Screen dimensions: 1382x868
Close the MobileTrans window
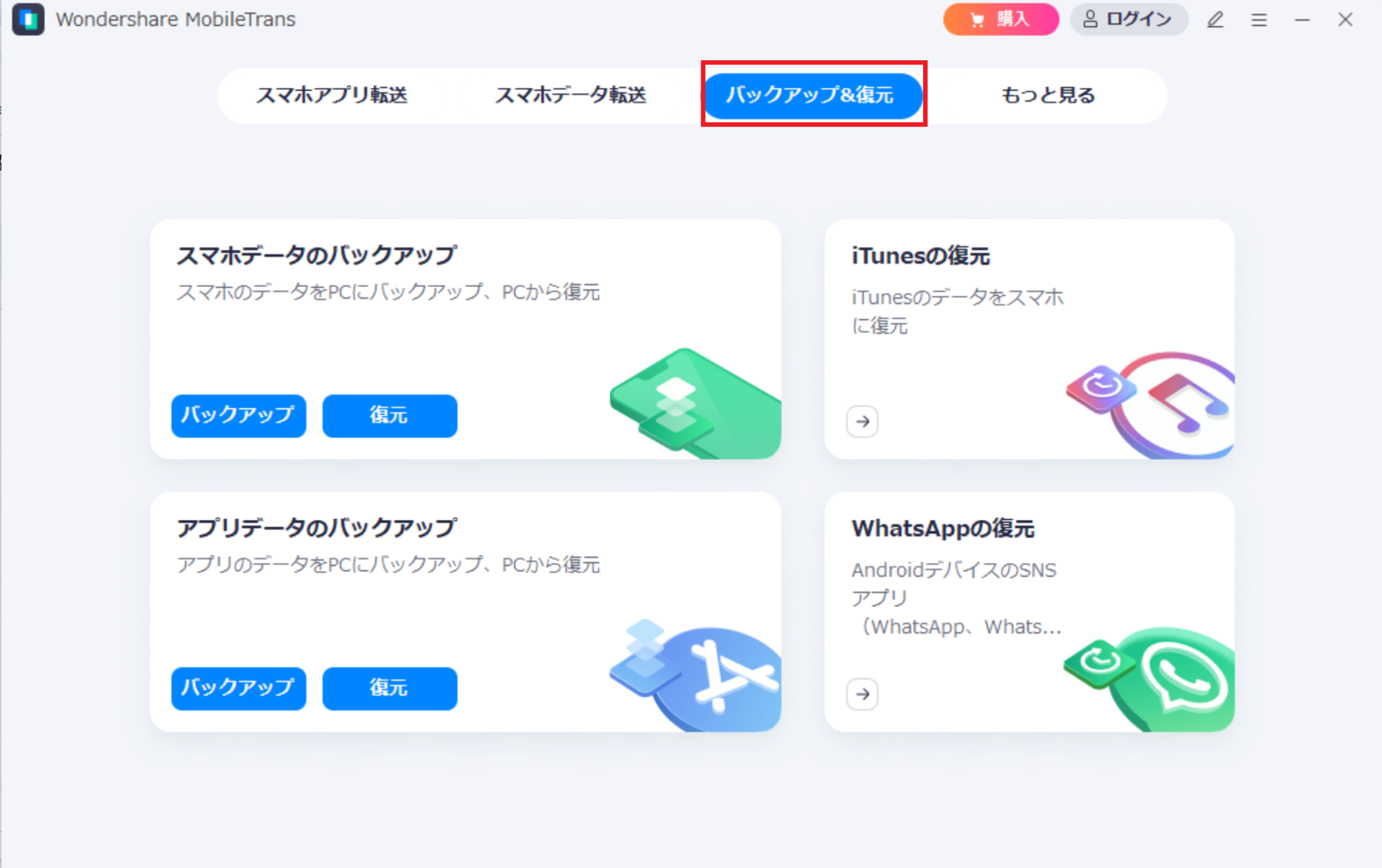pyautogui.click(x=1345, y=20)
